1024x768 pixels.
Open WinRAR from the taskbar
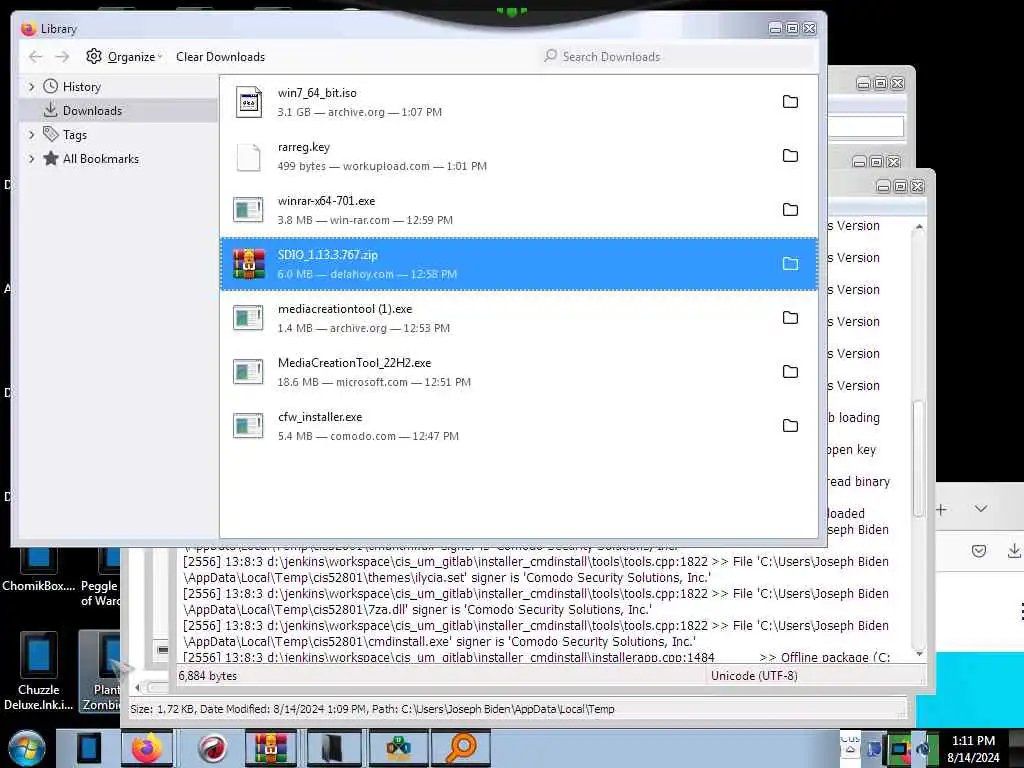click(270, 748)
